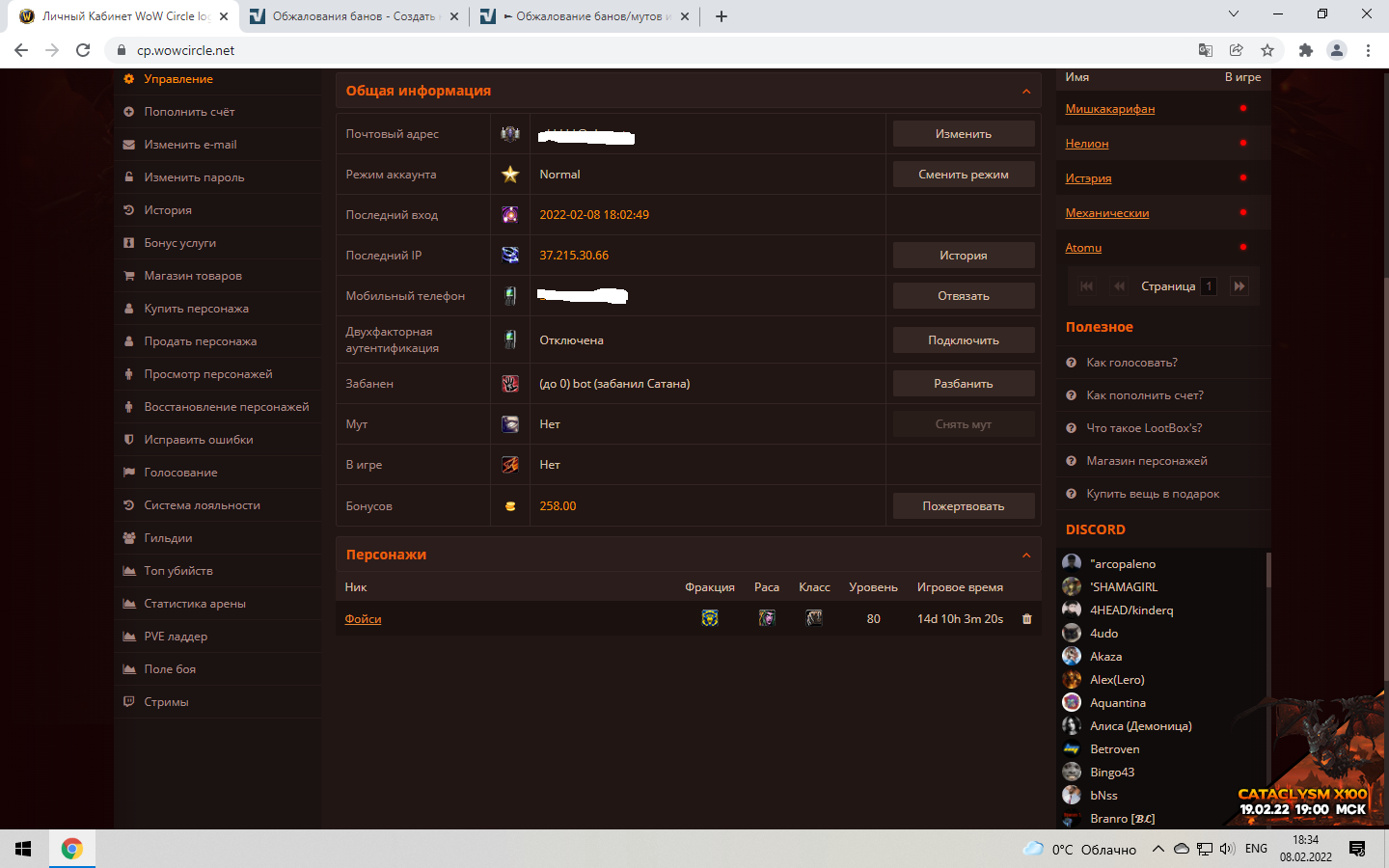This screenshot has height=868, width=1389.
Task: Collapse the Персонажи section
Action: pyautogui.click(x=1025, y=556)
